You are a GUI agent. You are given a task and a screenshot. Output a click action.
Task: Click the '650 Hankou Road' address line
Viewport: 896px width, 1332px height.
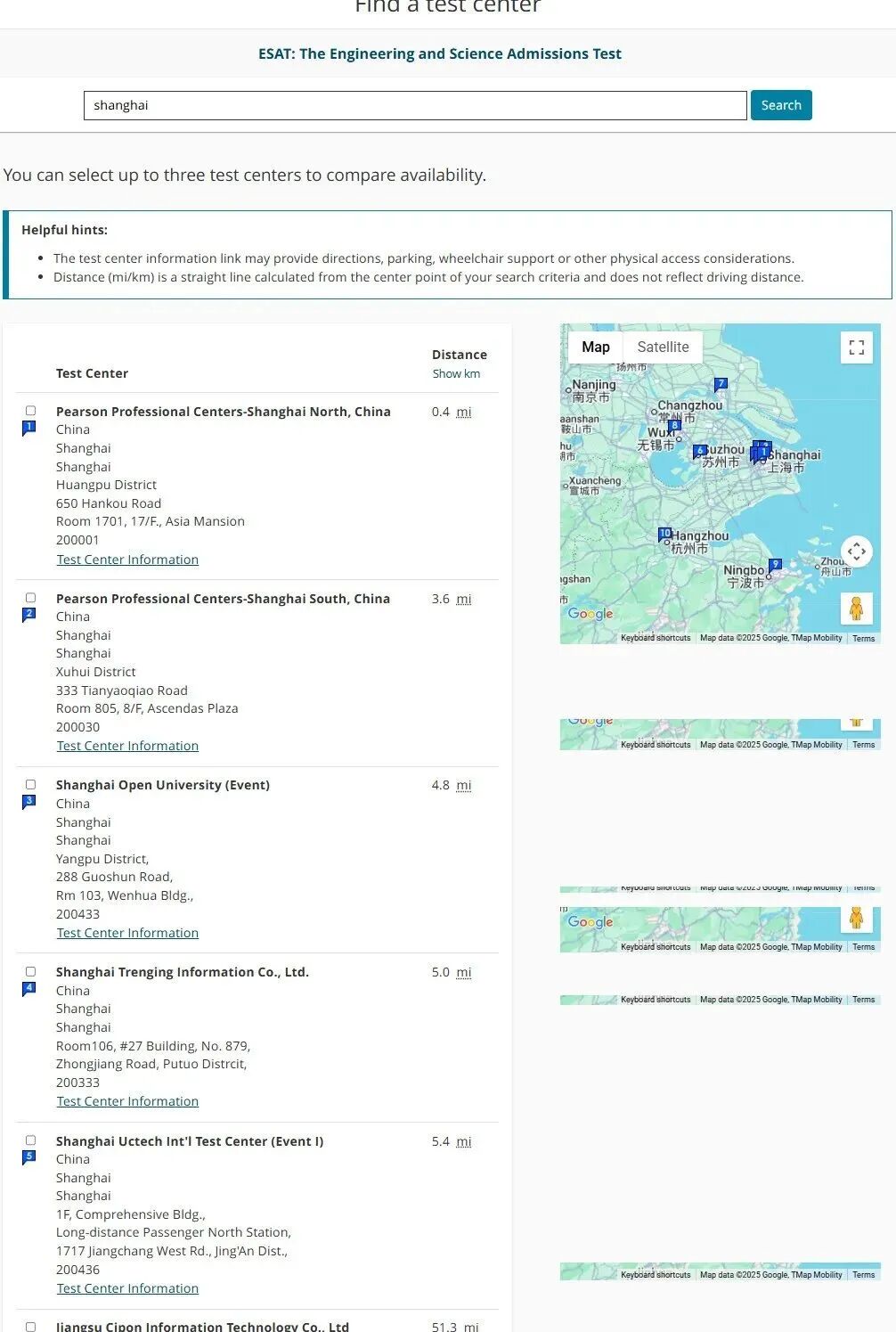[109, 503]
